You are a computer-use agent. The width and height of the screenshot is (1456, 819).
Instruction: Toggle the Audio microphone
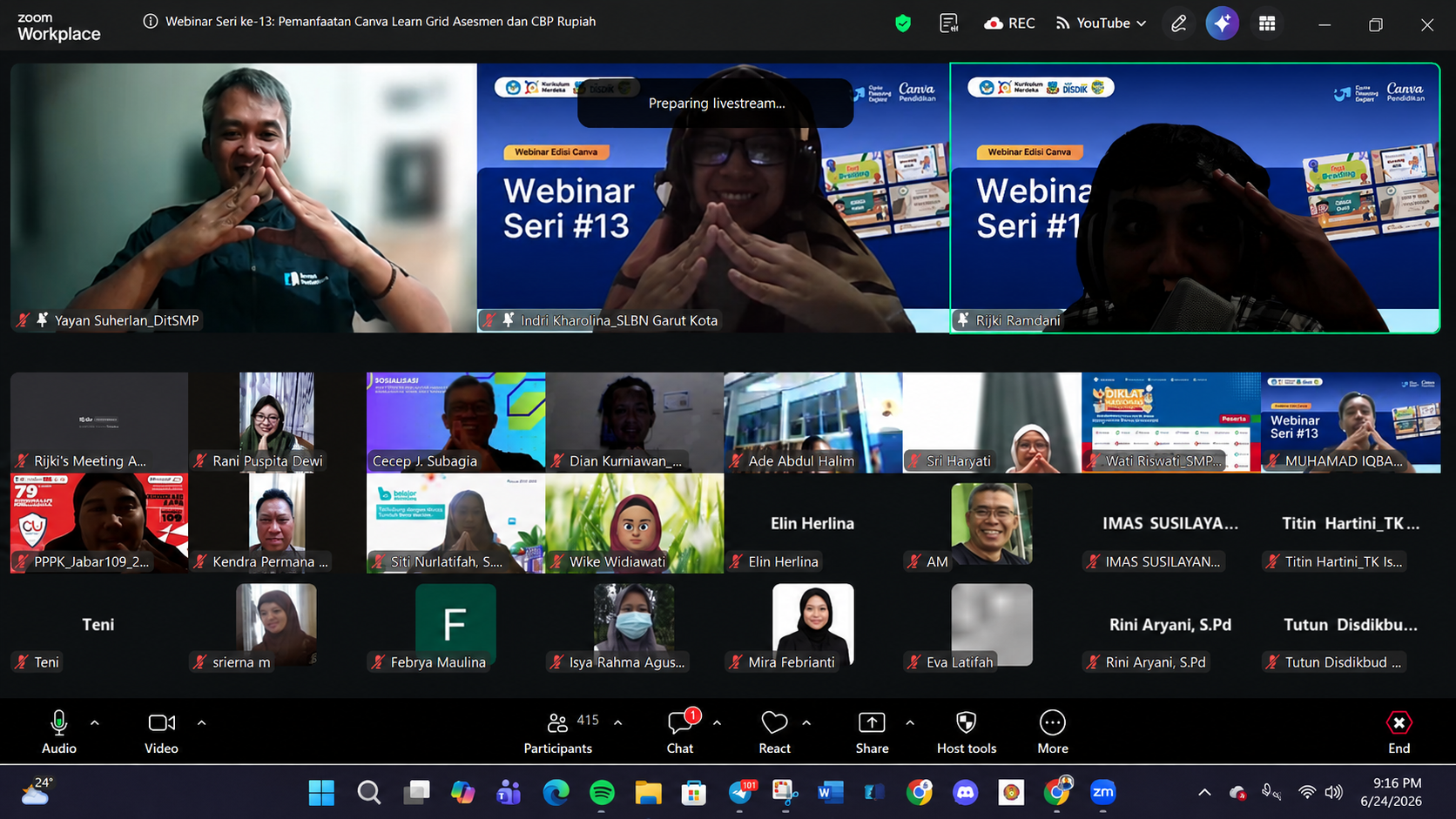59,732
